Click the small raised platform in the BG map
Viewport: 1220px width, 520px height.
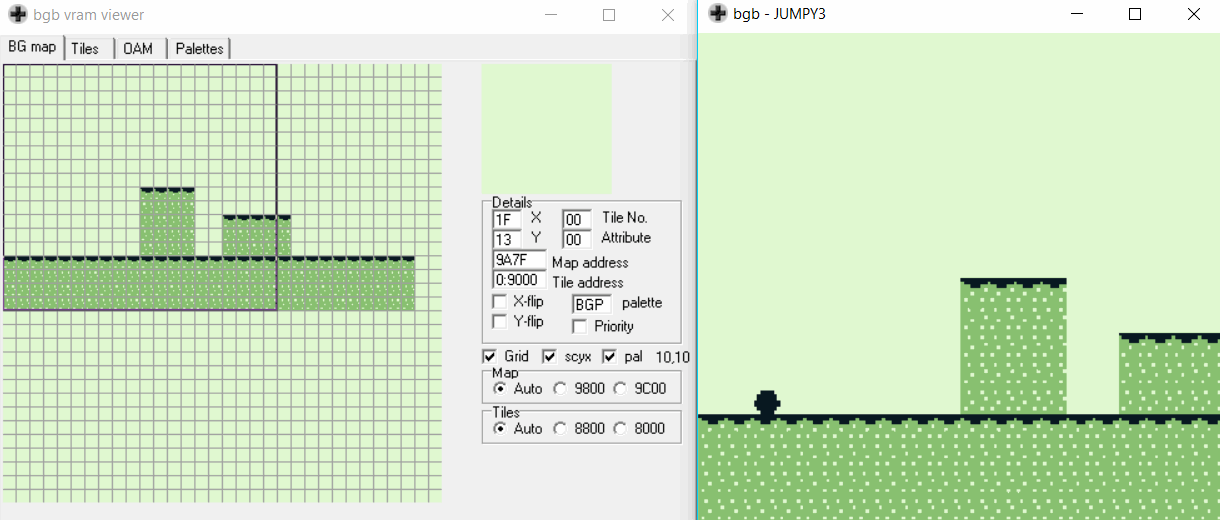tap(256, 235)
